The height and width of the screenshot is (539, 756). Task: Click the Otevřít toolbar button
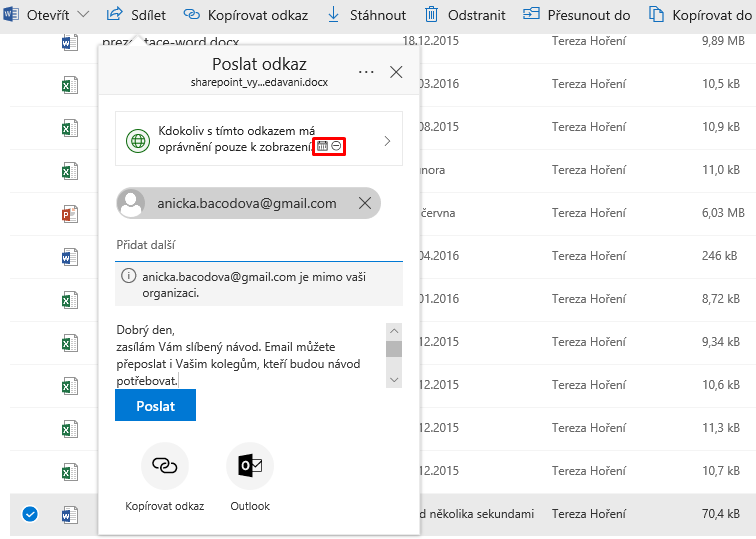(36, 15)
